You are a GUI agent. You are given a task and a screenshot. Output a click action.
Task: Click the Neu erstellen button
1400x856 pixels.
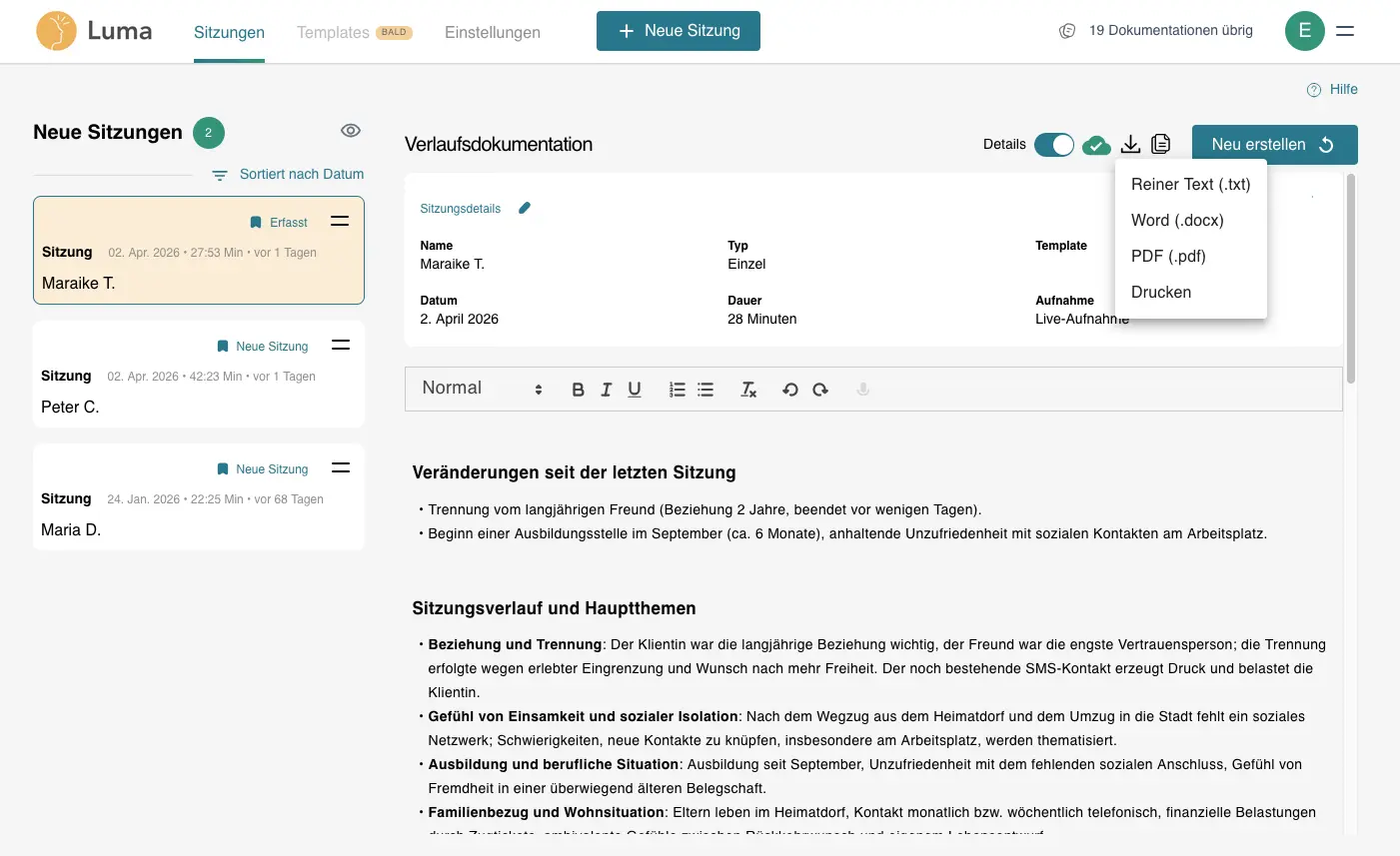point(1274,145)
